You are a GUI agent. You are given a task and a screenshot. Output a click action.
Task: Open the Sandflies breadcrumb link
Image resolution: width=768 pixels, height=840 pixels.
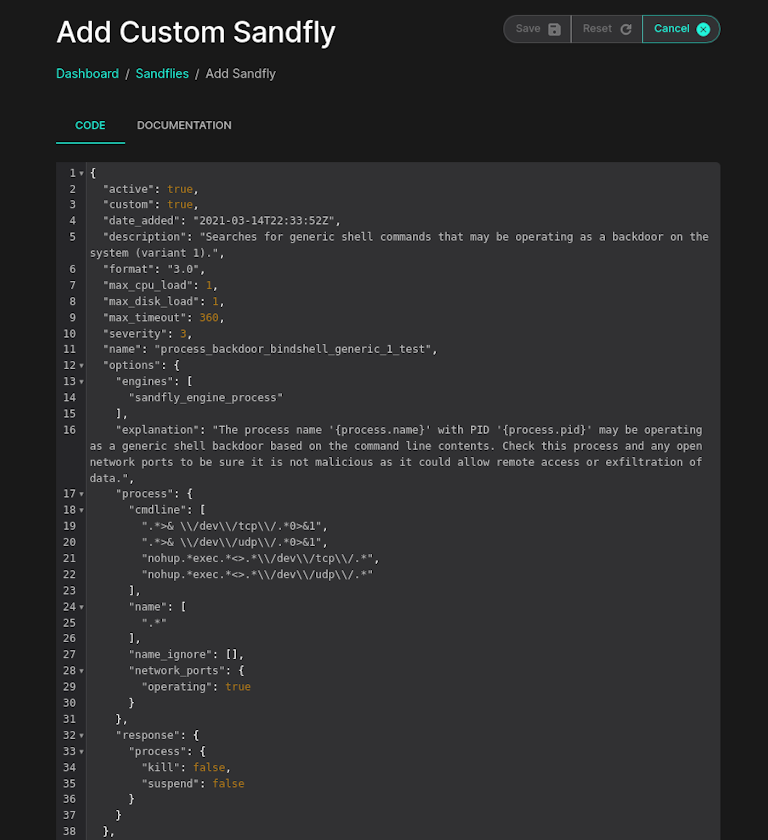click(x=162, y=74)
